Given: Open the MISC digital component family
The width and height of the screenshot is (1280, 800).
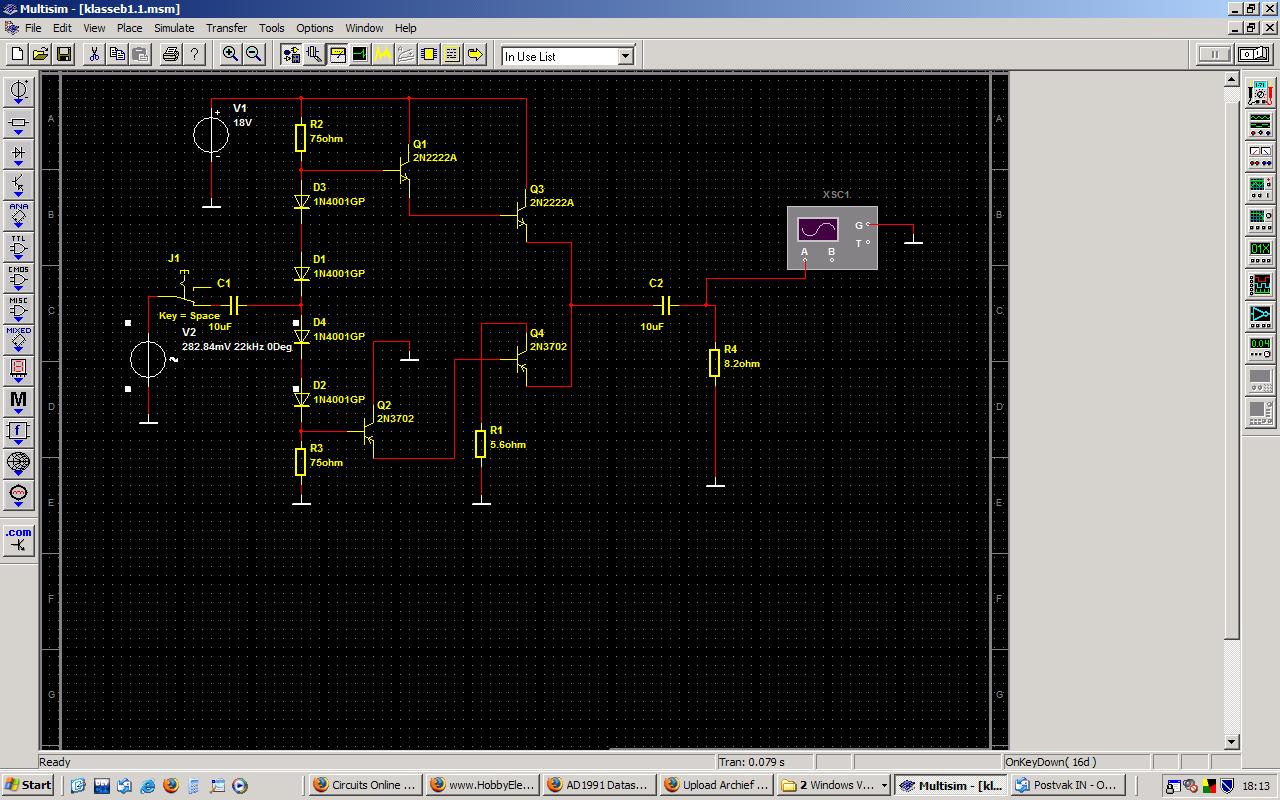Looking at the screenshot, I should coord(19,309).
